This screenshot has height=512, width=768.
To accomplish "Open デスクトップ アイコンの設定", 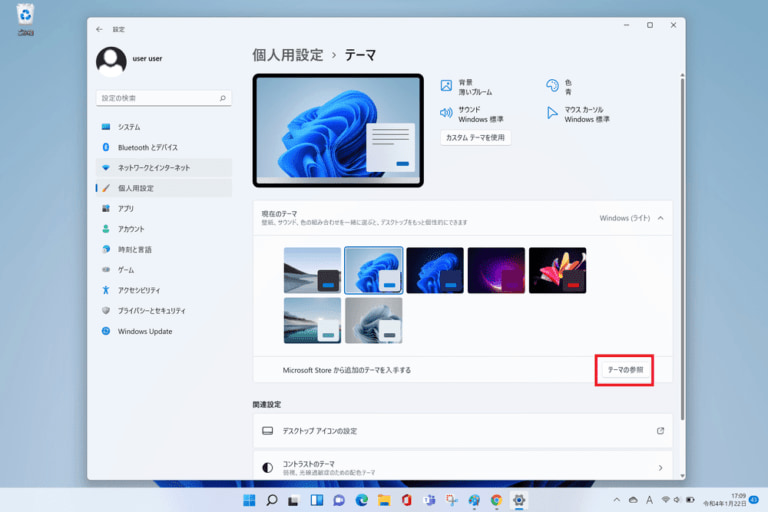I will coord(462,431).
